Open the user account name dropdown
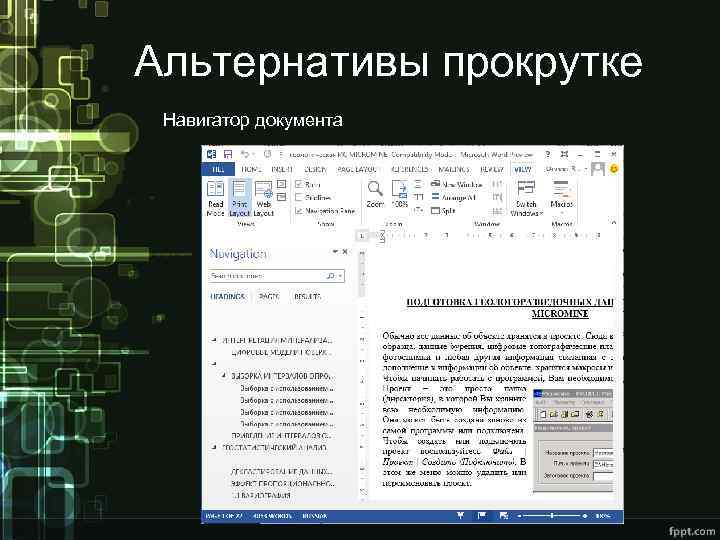This screenshot has height=540, width=720. (x=566, y=169)
